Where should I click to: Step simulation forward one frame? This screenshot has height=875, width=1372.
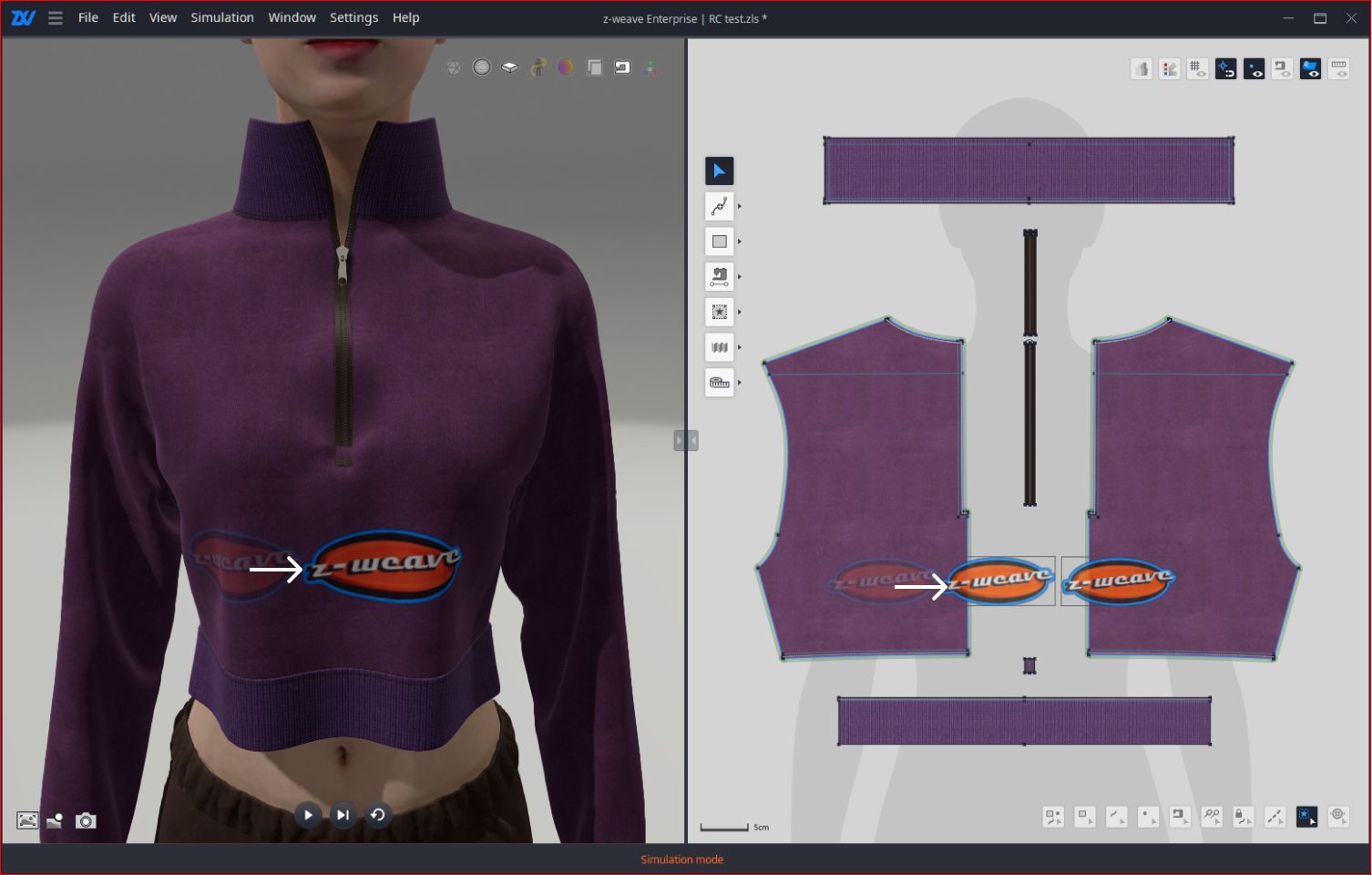343,815
